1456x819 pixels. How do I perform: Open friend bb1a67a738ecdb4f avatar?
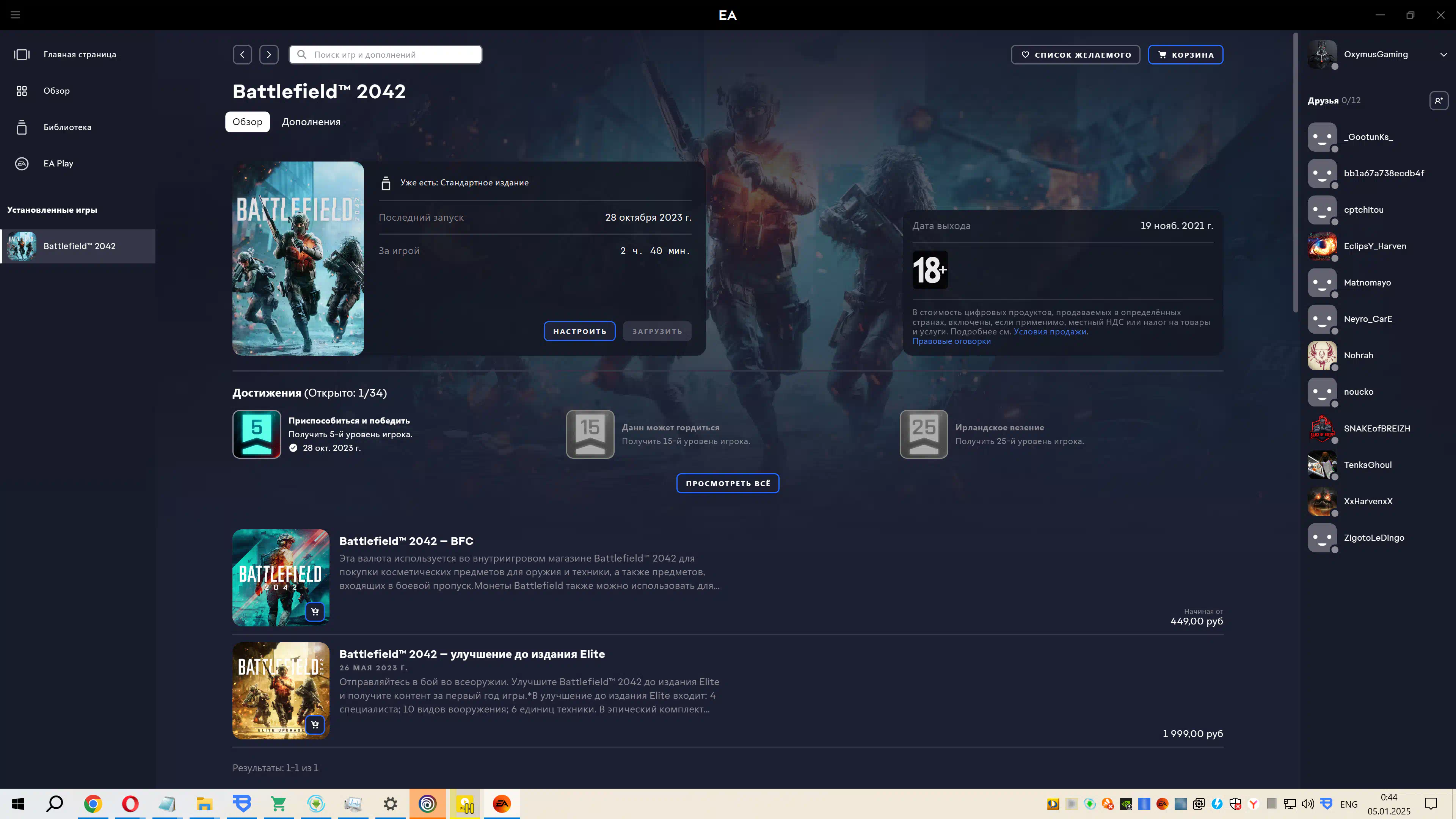pos(1322,174)
